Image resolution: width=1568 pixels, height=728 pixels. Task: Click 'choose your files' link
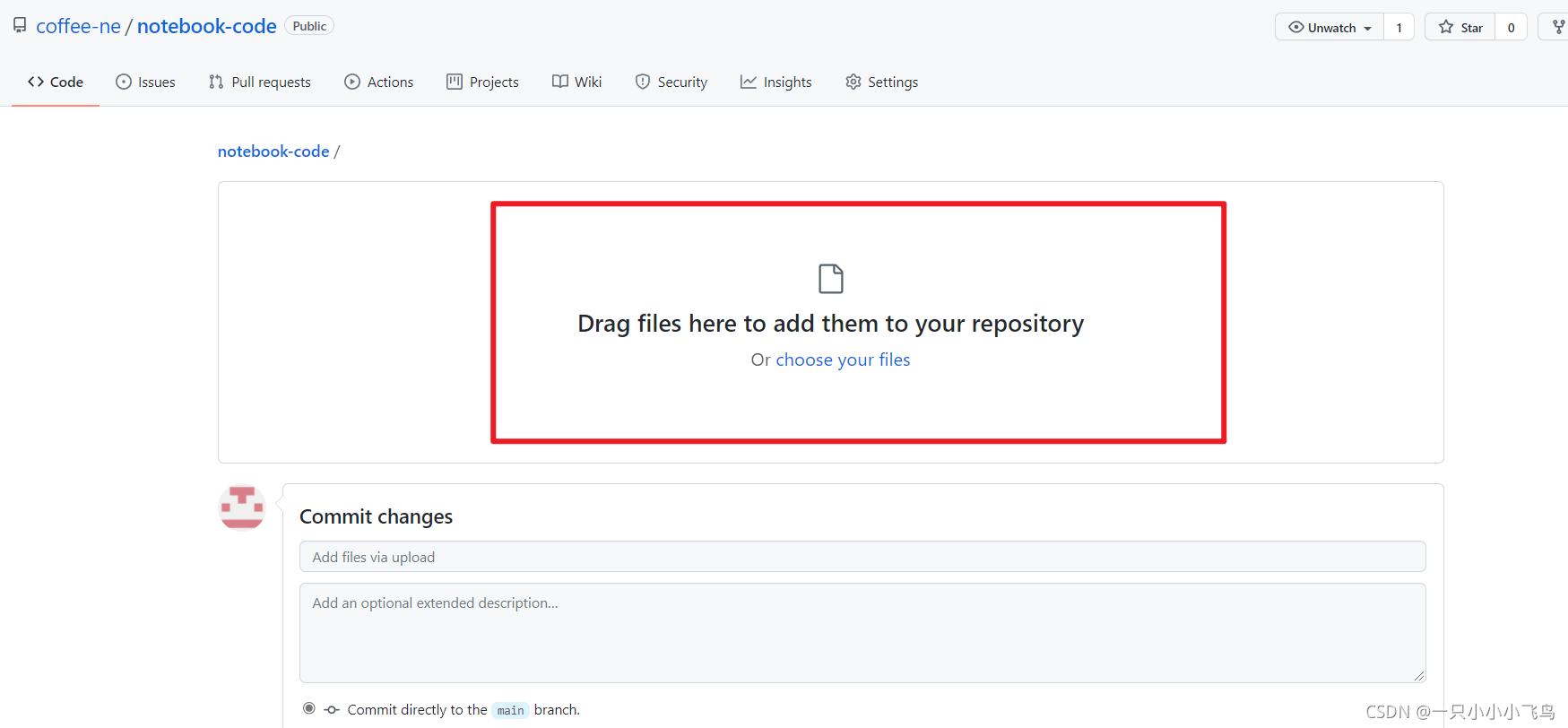pyautogui.click(x=843, y=360)
